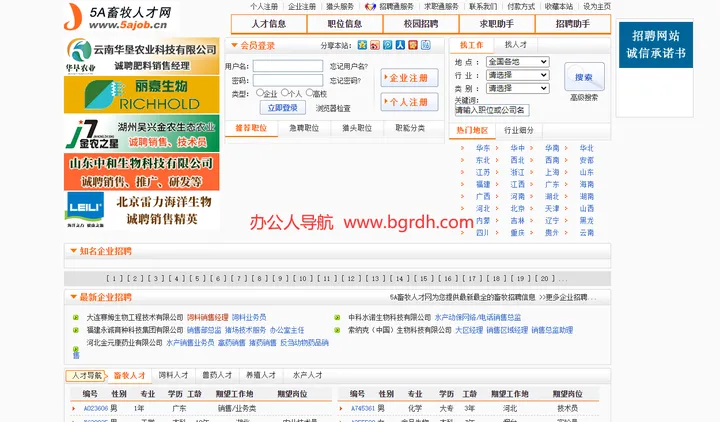Click the 密码 input field
This screenshot has width=720, height=422.
click(x=288, y=80)
